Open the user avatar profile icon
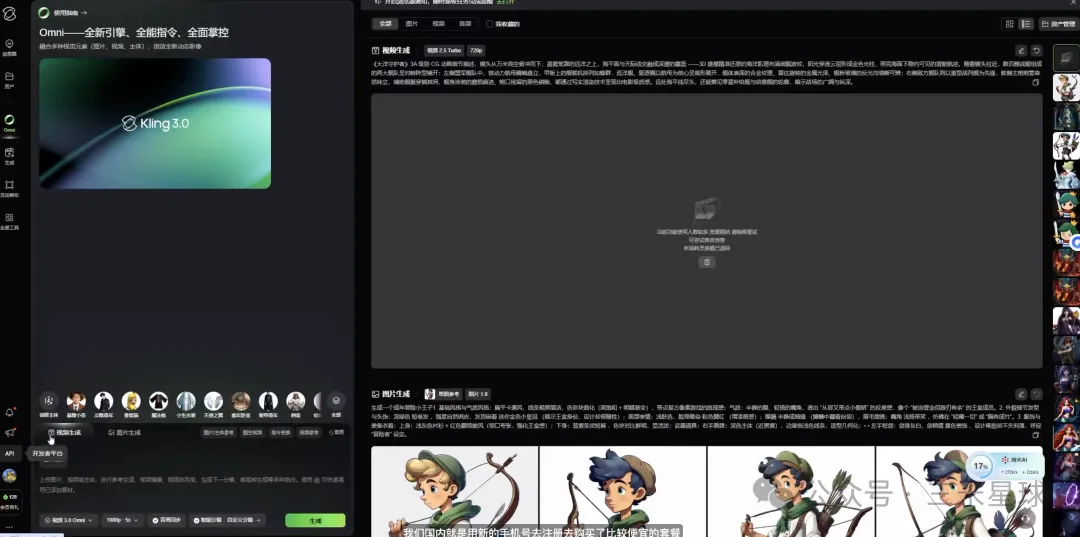The width and height of the screenshot is (1080, 537). [10, 476]
